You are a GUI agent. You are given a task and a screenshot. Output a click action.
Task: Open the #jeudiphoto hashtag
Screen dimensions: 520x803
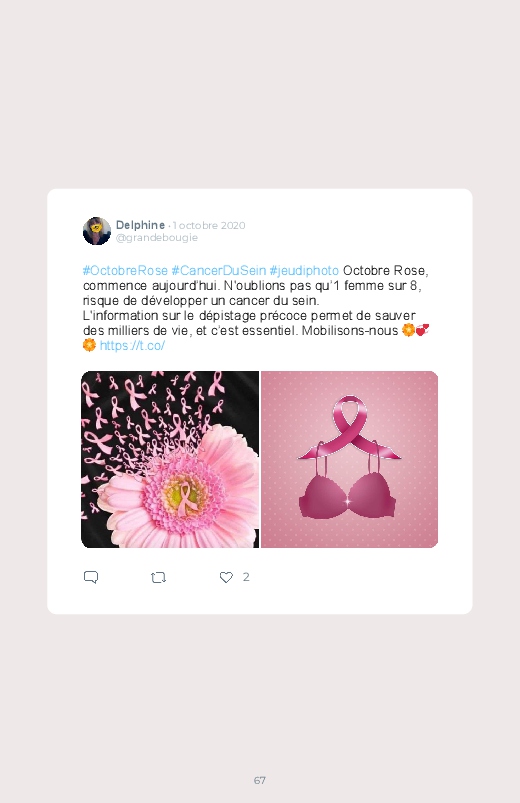[304, 270]
